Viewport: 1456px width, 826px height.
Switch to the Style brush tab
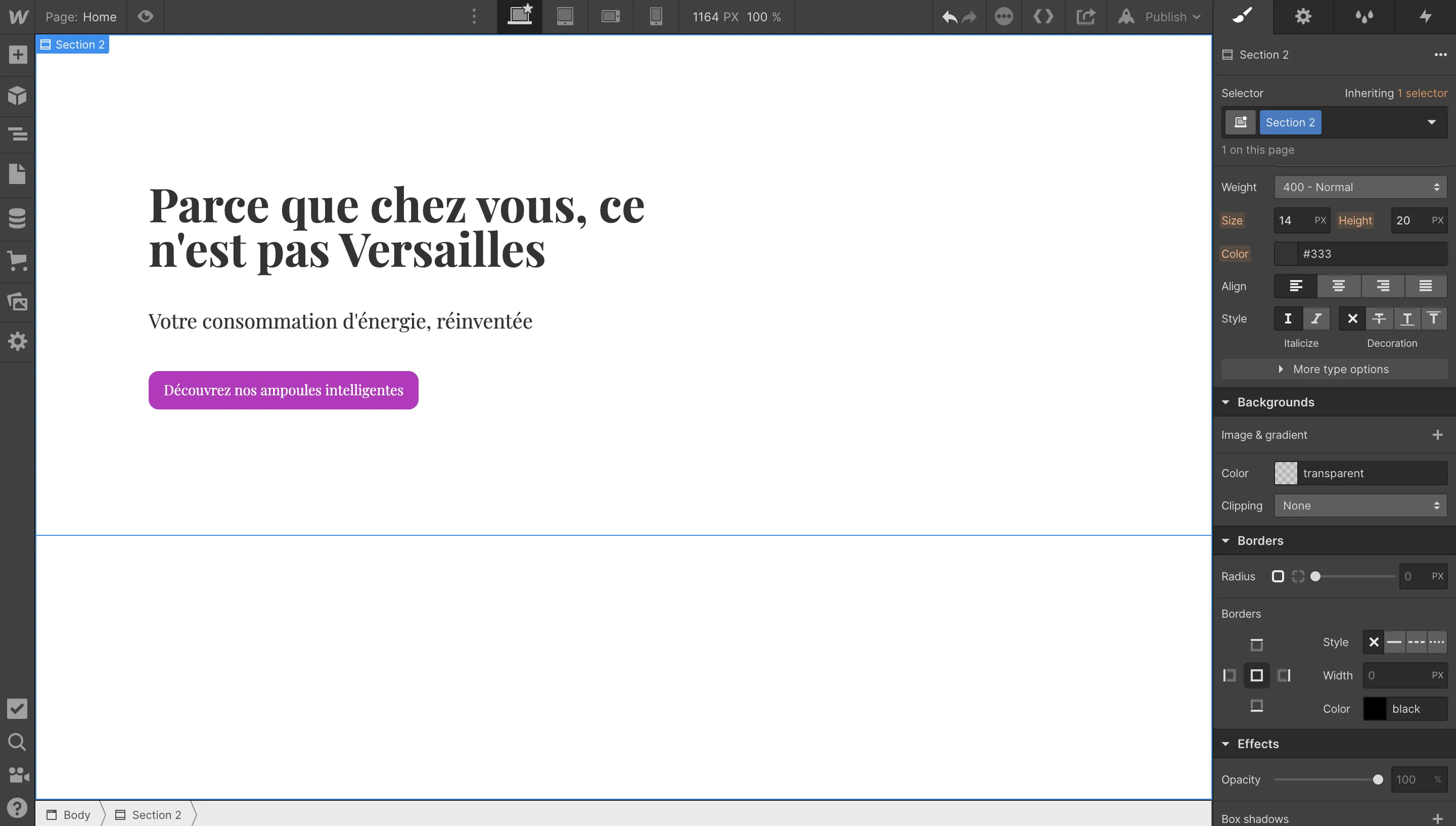pyautogui.click(x=1243, y=17)
